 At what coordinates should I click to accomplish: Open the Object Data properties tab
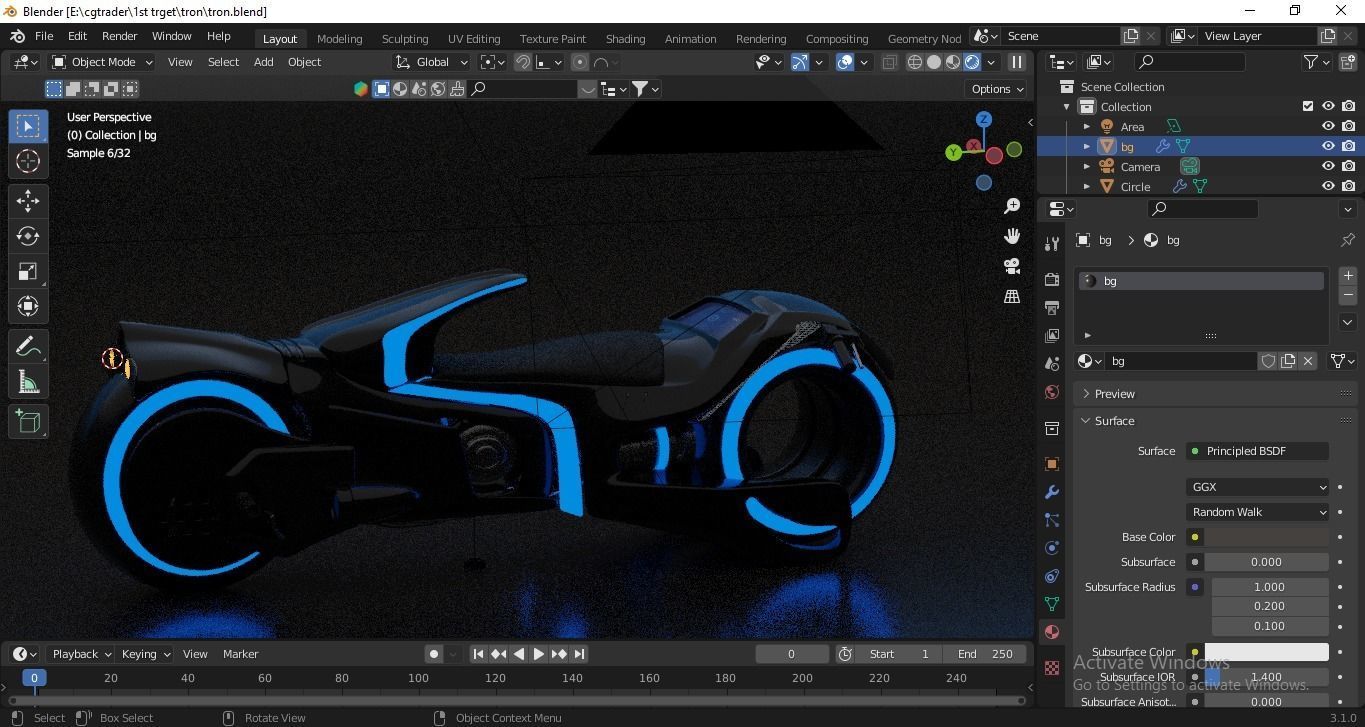(1051, 604)
